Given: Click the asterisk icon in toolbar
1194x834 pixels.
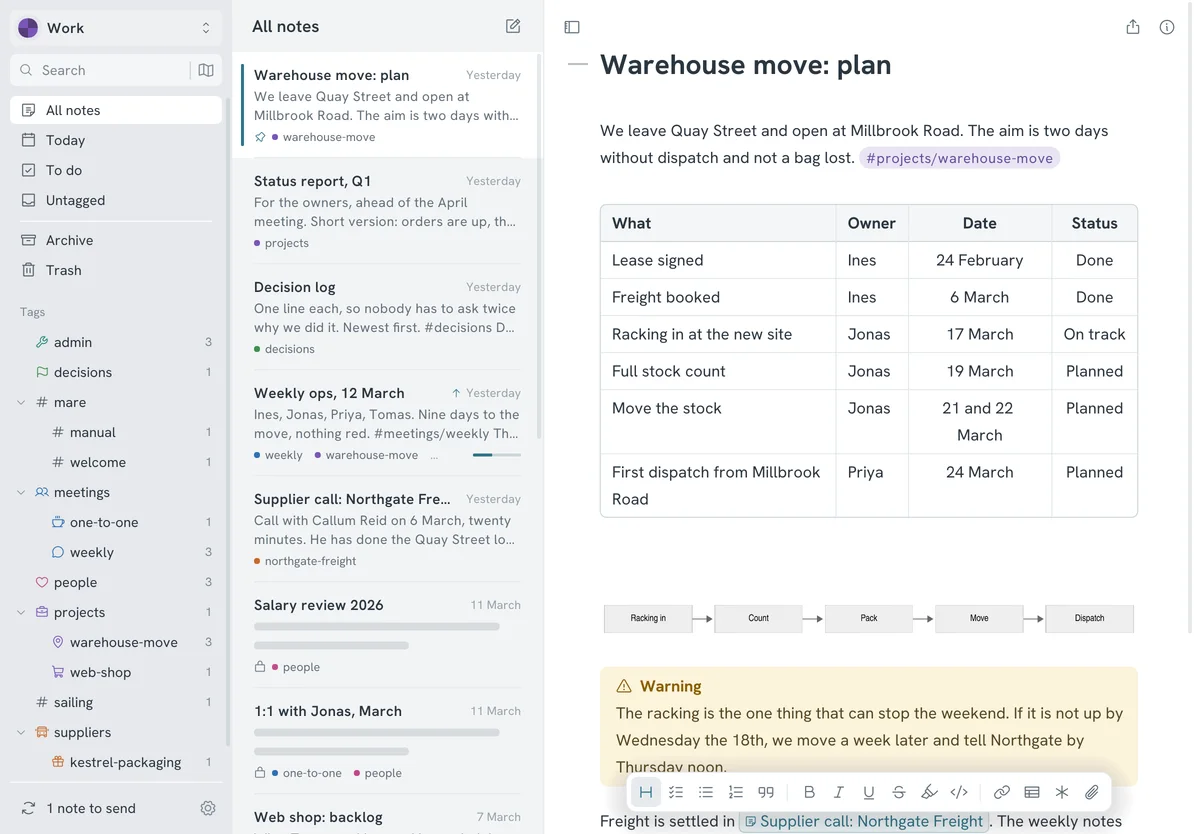Looking at the screenshot, I should [x=1062, y=792].
